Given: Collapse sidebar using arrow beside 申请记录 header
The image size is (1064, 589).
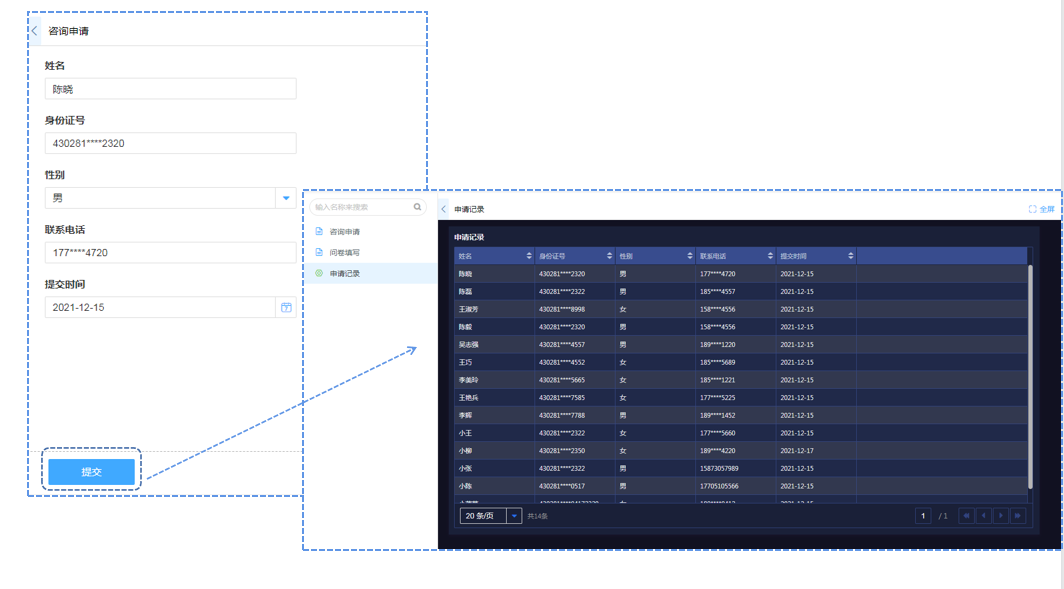Looking at the screenshot, I should 444,209.
